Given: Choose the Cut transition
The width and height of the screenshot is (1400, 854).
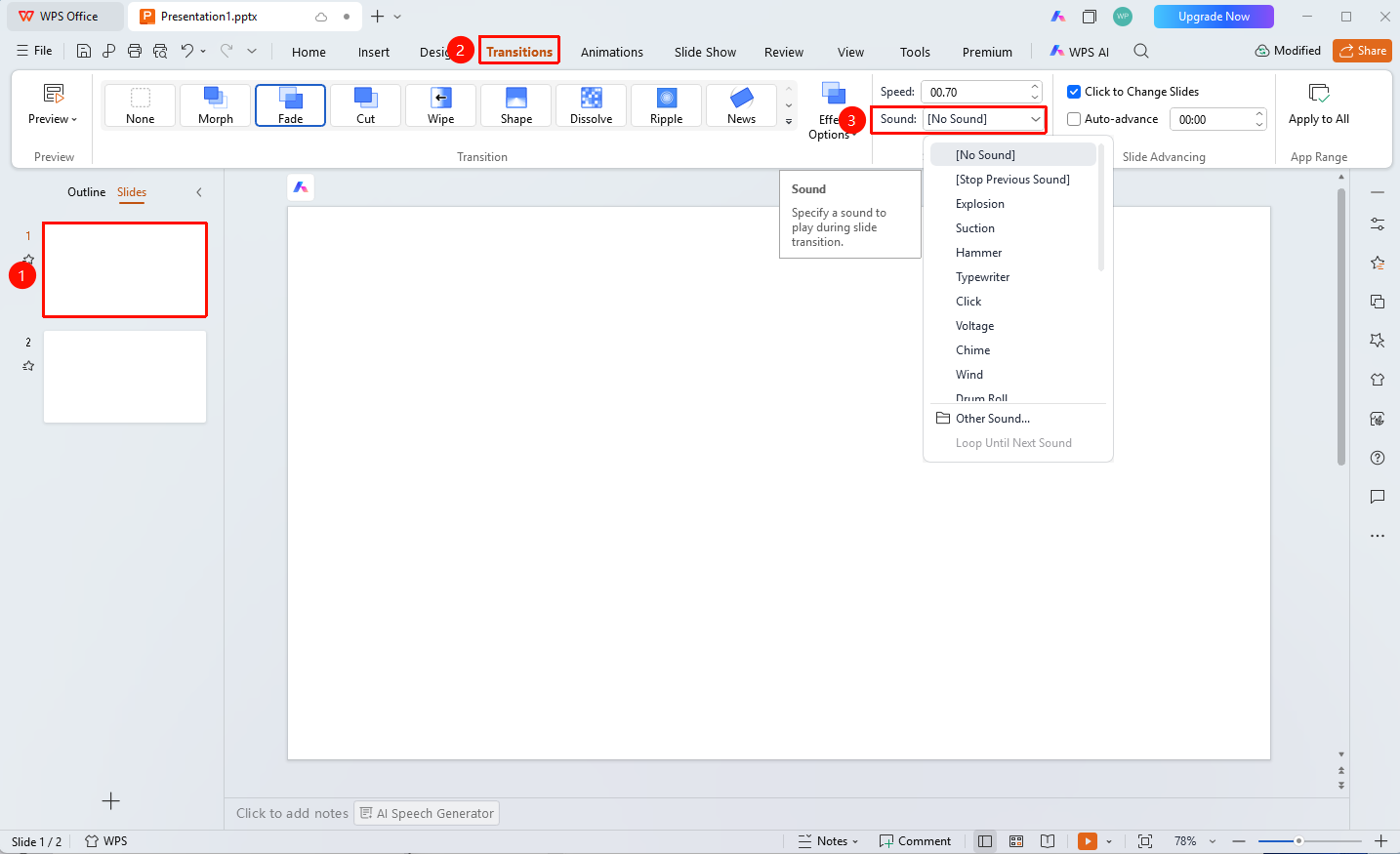Looking at the screenshot, I should (x=365, y=105).
